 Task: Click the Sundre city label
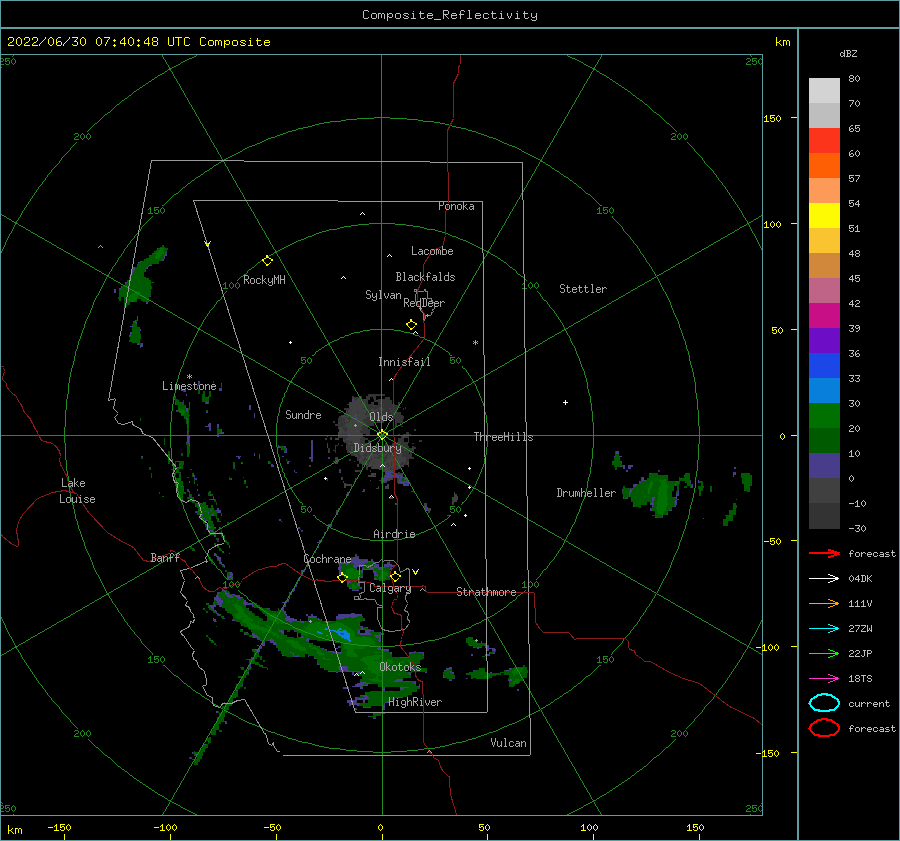(303, 414)
